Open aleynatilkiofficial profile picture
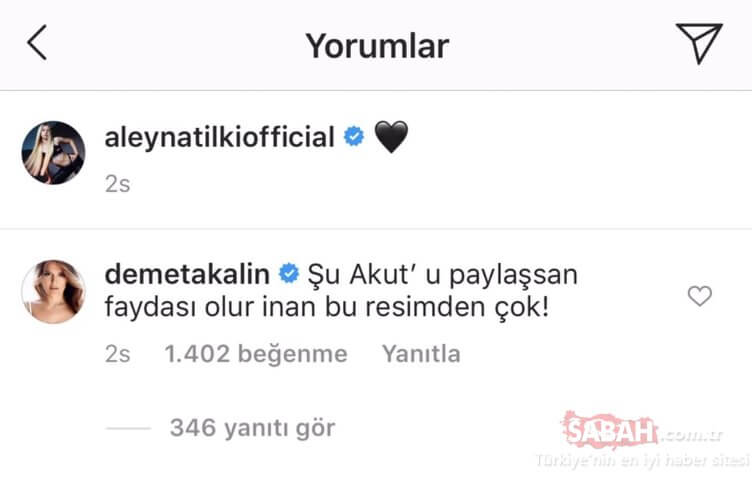The image size is (752, 481). pyautogui.click(x=54, y=153)
